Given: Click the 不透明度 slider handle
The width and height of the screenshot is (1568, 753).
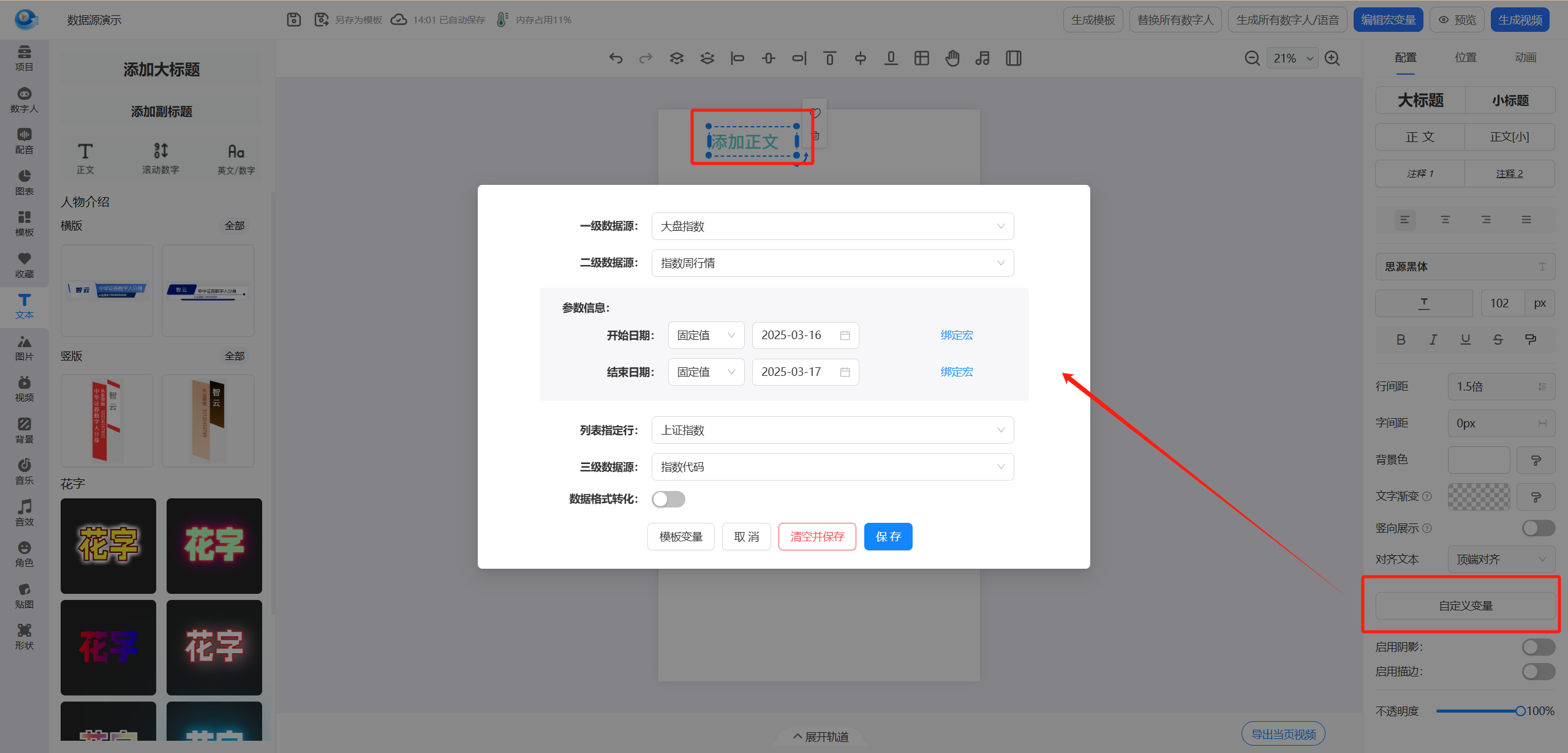Looking at the screenshot, I should pyautogui.click(x=1520, y=711).
